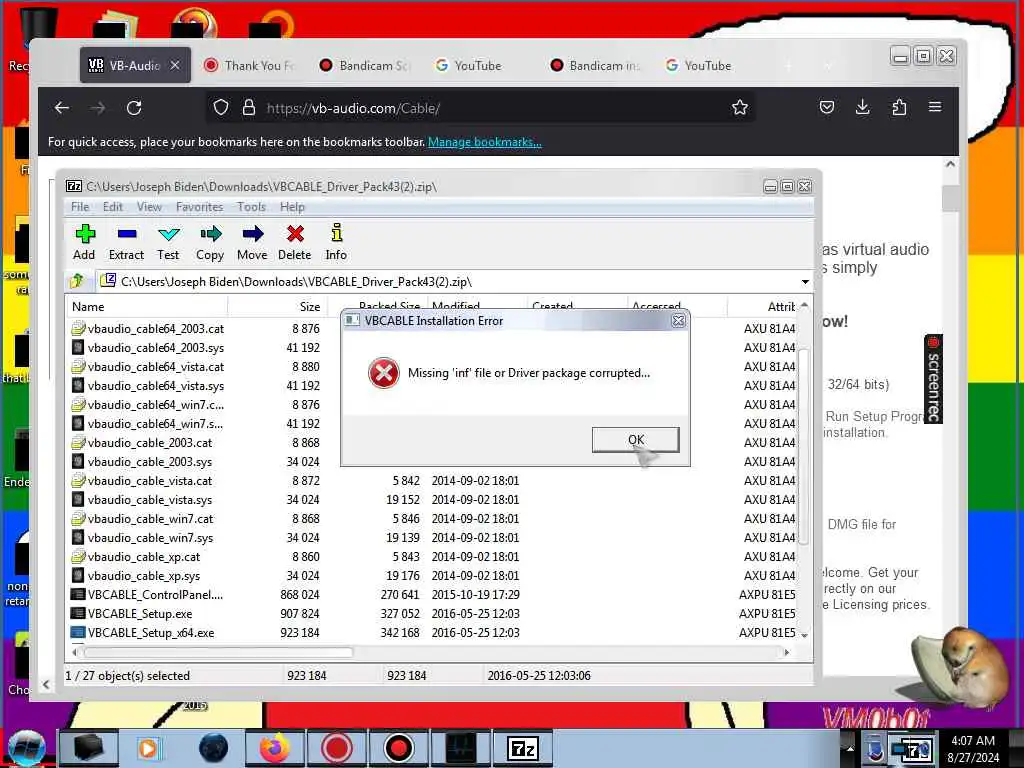Bookmark this page with the star icon
This screenshot has width=1024, height=768.
click(x=739, y=107)
